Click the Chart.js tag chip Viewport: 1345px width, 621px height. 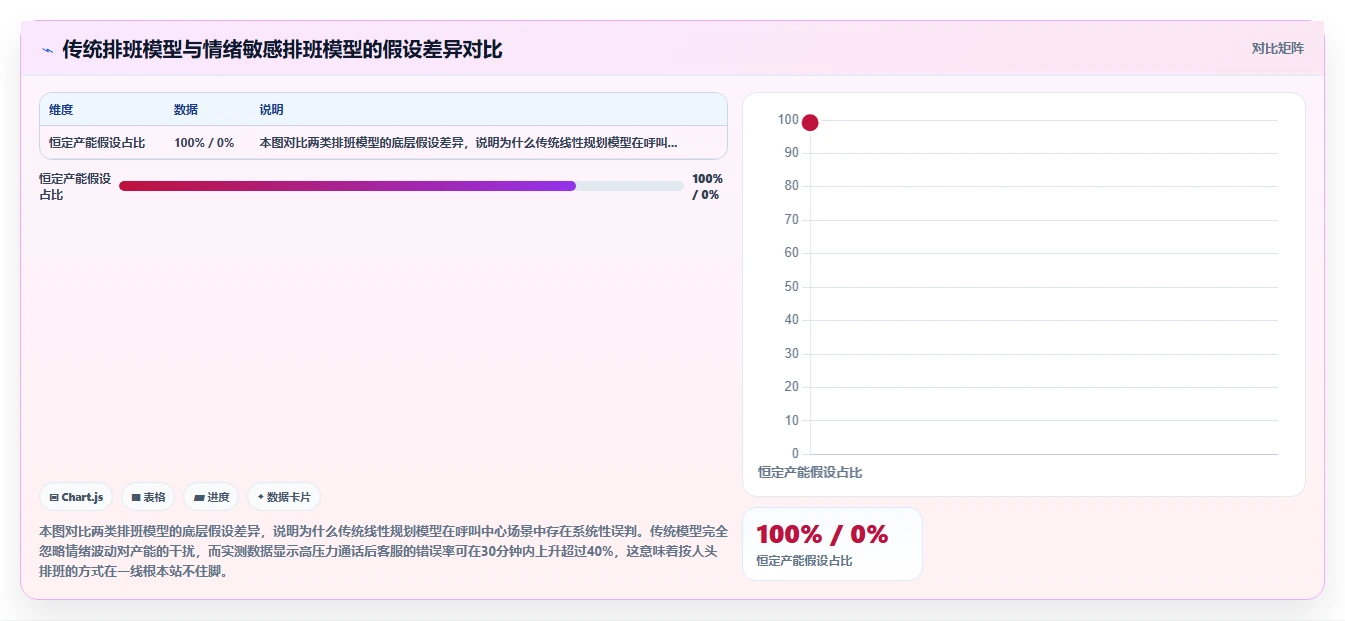click(x=76, y=497)
